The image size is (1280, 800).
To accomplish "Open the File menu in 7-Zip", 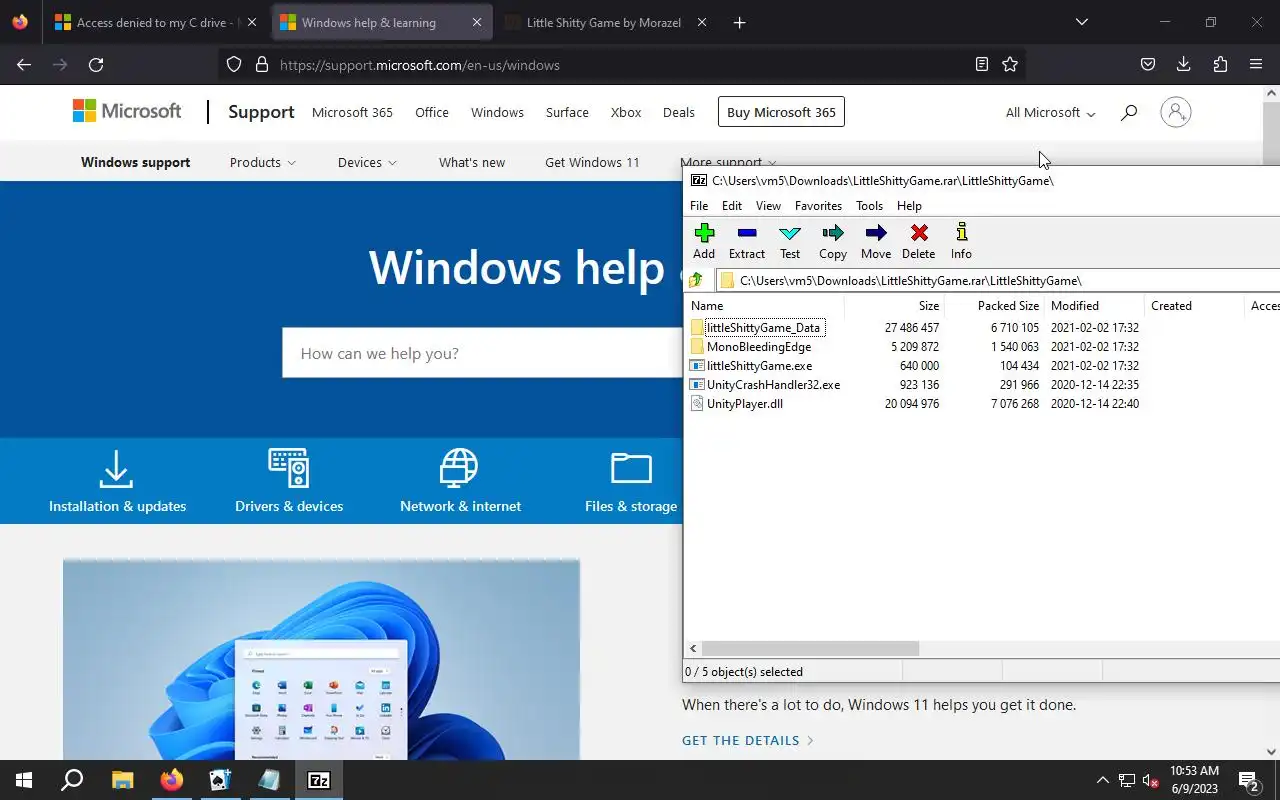I will pyautogui.click(x=699, y=205).
